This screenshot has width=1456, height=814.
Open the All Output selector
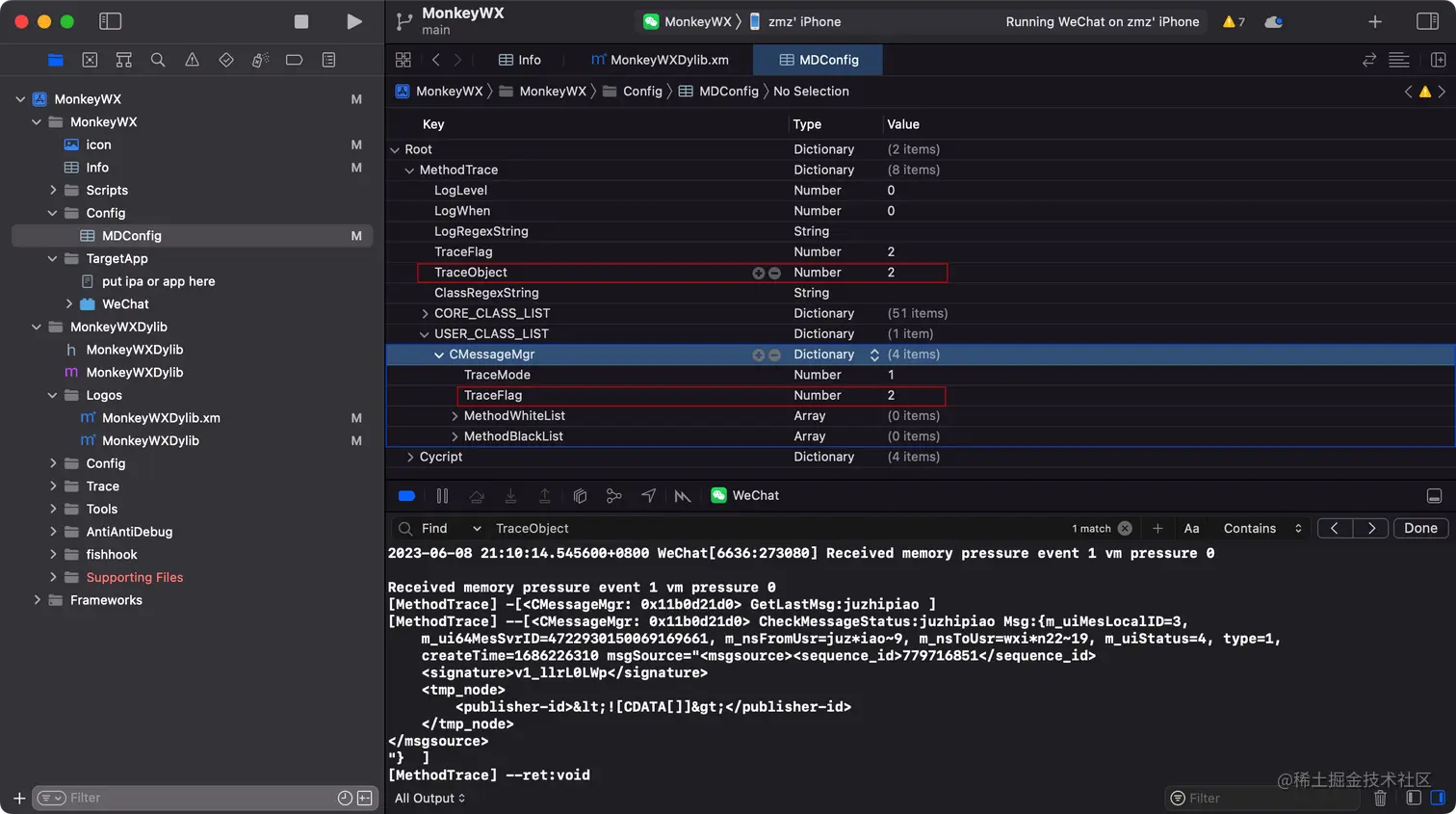click(429, 799)
